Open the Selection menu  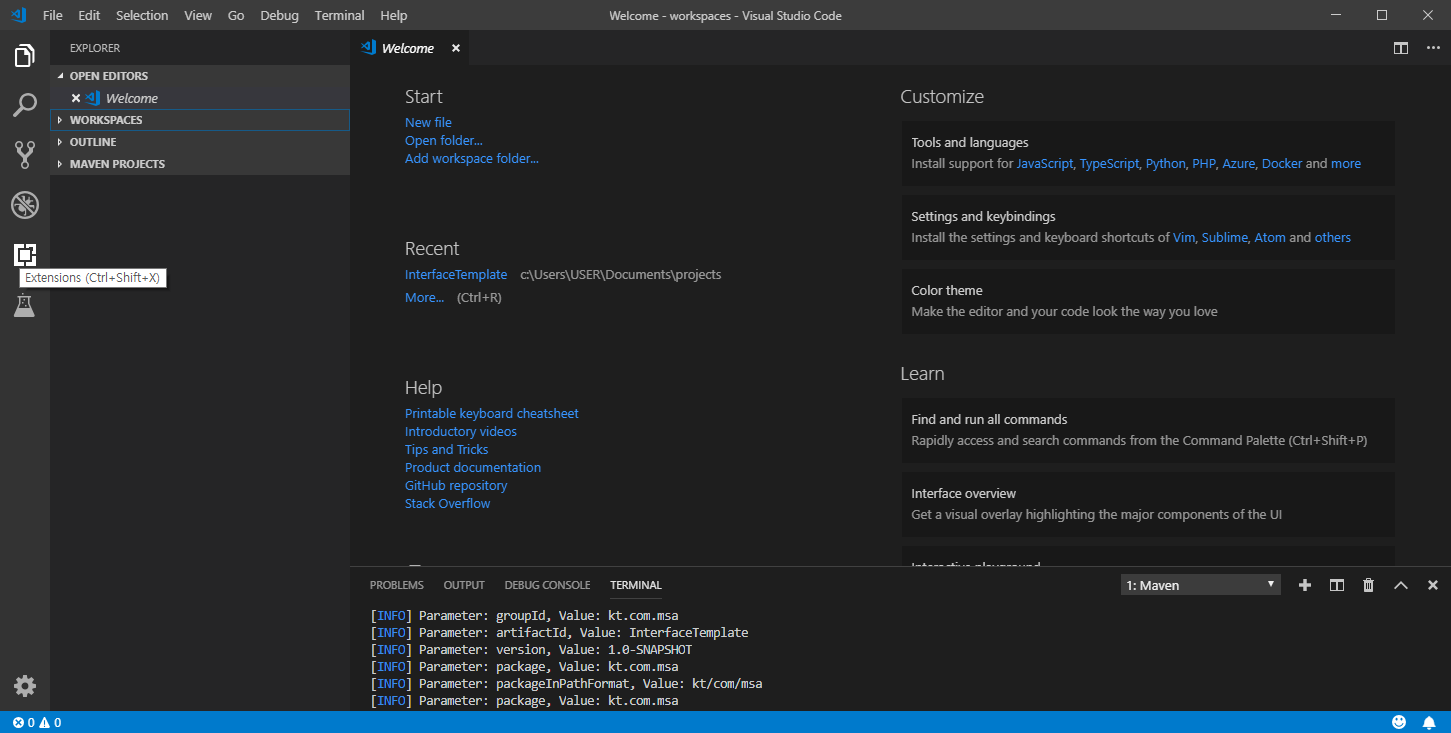pos(142,15)
